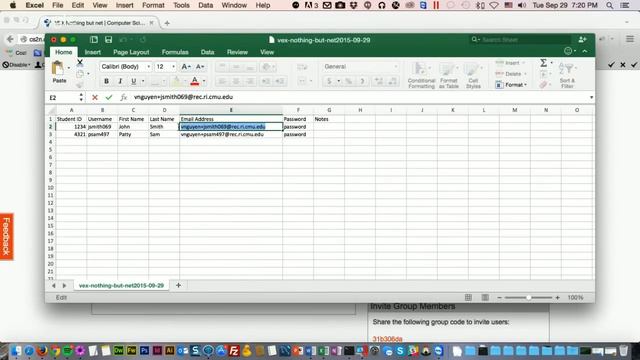640x360 pixels.
Task: Click the AutoSum sigma icon
Action: pyautogui.click(x=543, y=63)
